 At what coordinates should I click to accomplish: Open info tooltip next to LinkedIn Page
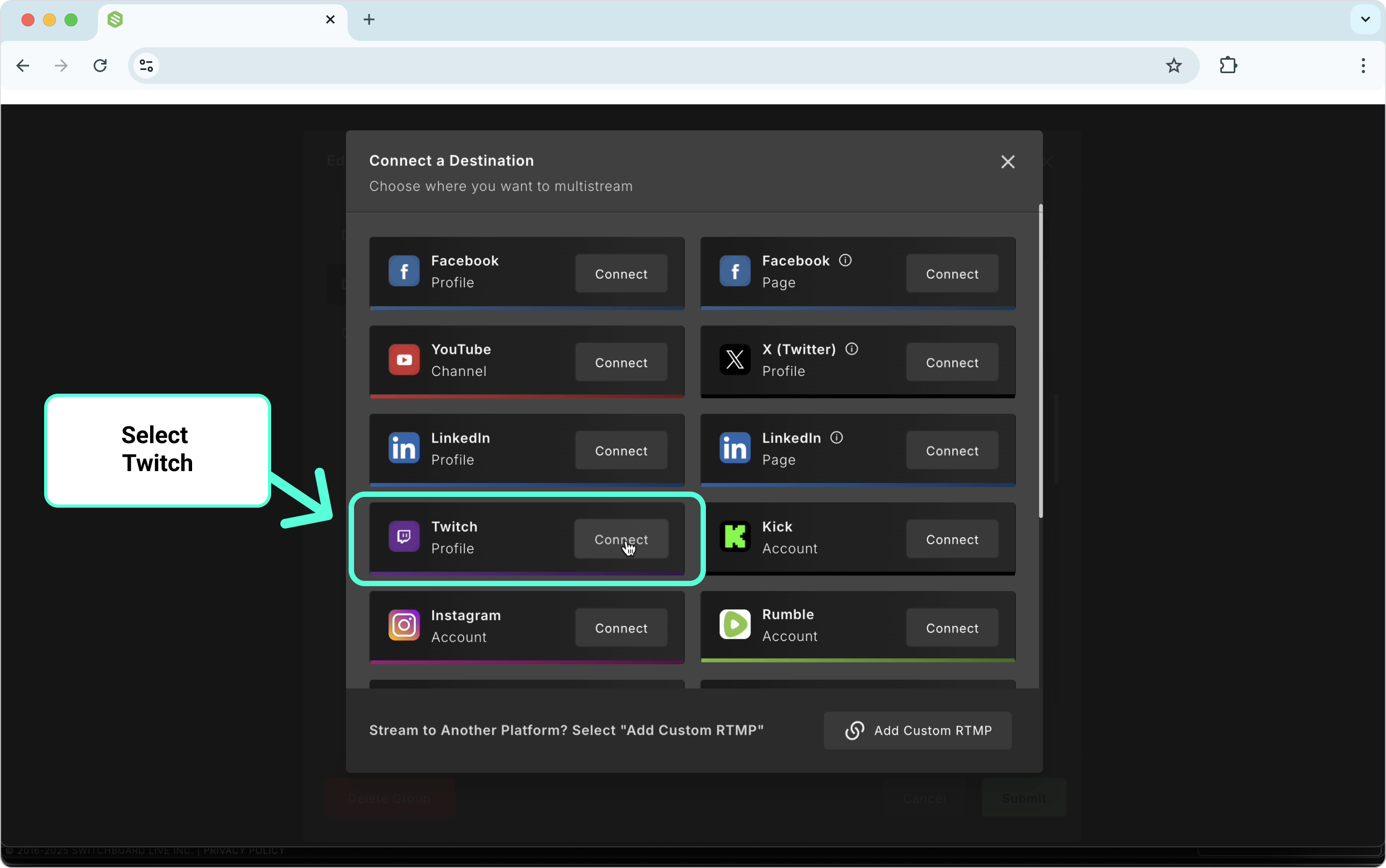click(836, 438)
